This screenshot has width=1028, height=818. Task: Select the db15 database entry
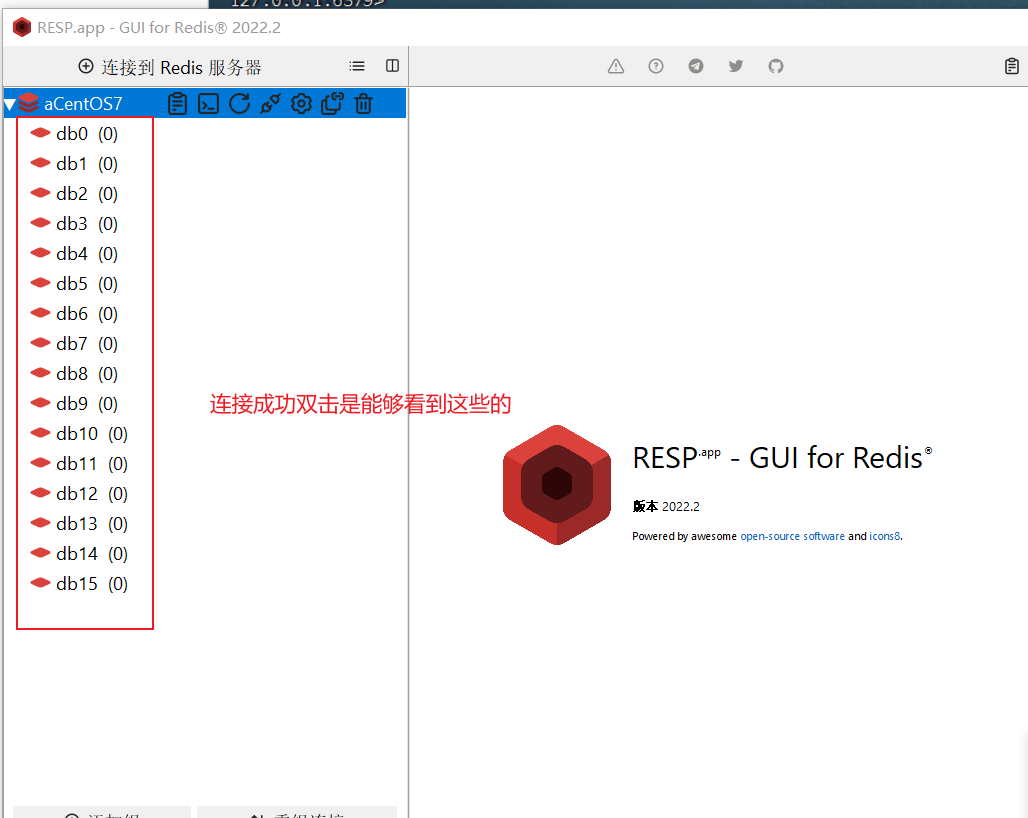click(77, 583)
